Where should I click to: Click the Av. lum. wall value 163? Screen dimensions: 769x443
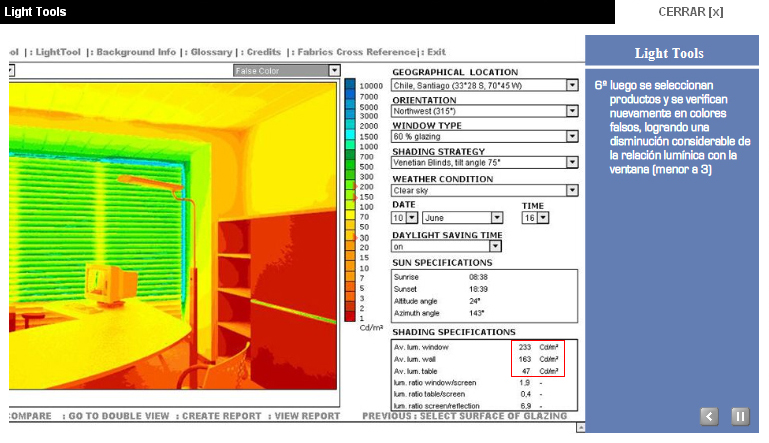(x=525, y=359)
